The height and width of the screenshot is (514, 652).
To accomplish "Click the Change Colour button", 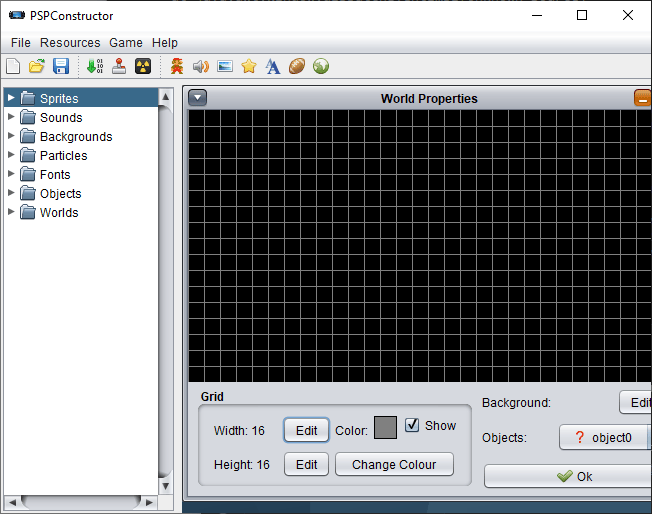I will click(394, 464).
